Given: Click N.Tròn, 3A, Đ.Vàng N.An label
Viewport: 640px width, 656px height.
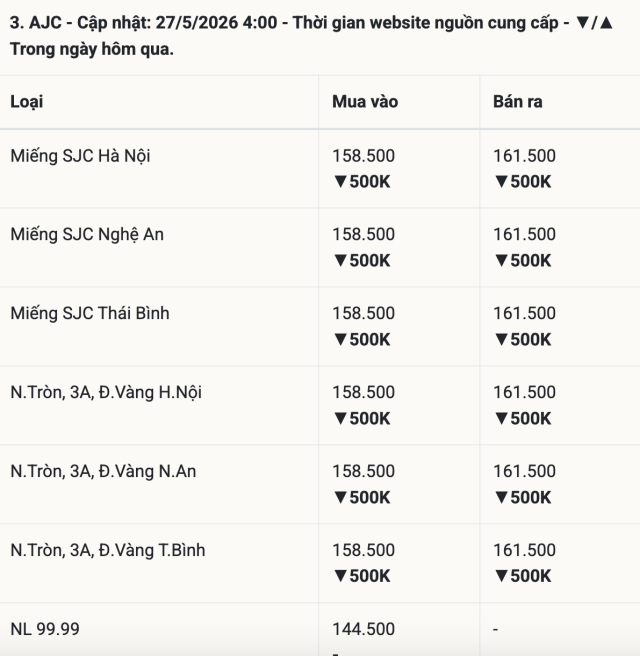Looking at the screenshot, I should [103, 472].
